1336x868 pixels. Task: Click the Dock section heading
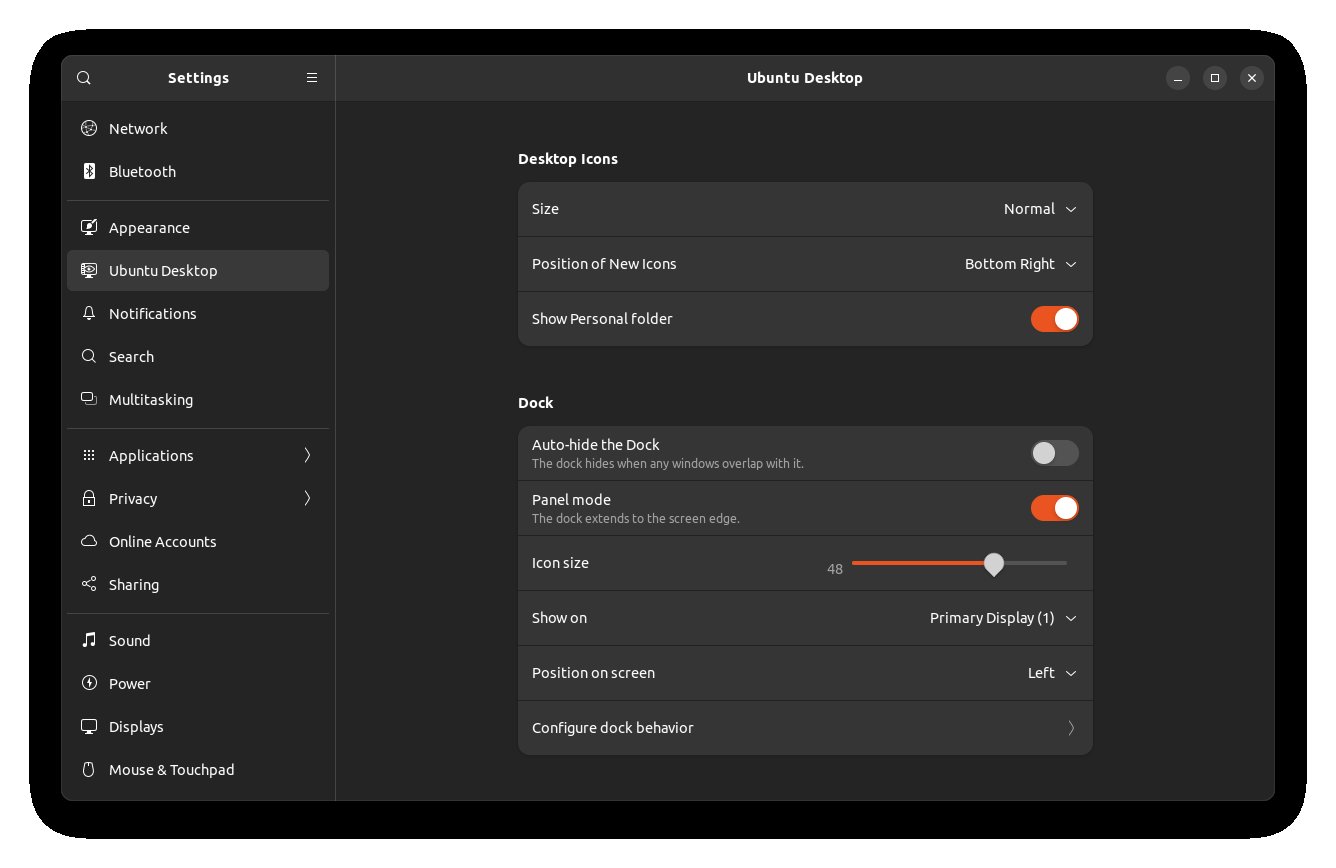(x=535, y=403)
